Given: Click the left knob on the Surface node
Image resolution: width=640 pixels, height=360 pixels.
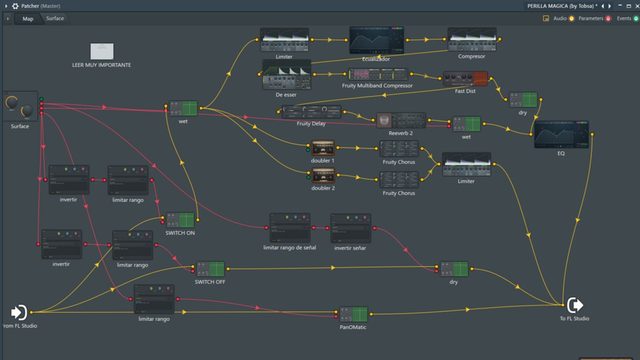Looking at the screenshot, I should pos(11,102).
